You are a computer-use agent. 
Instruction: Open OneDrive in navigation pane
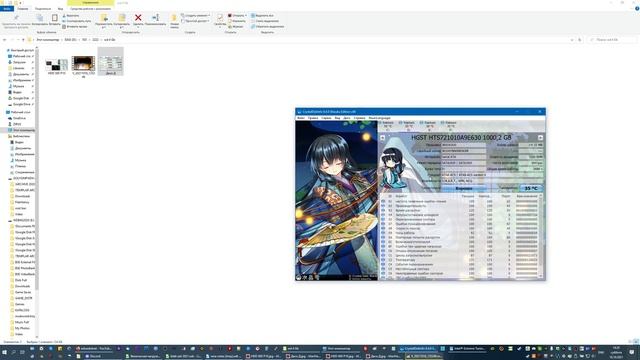coord(17,118)
